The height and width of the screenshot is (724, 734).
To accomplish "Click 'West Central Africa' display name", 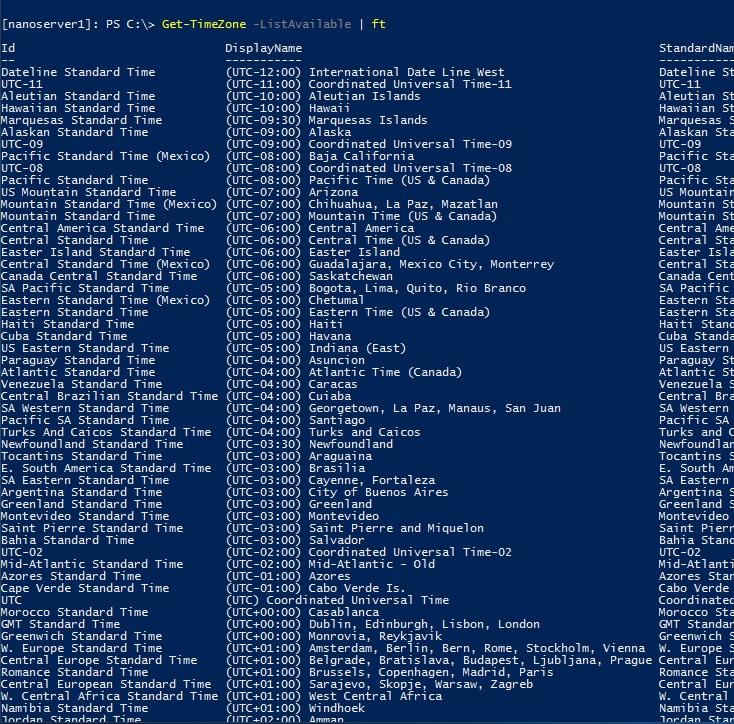I will 375,696.
